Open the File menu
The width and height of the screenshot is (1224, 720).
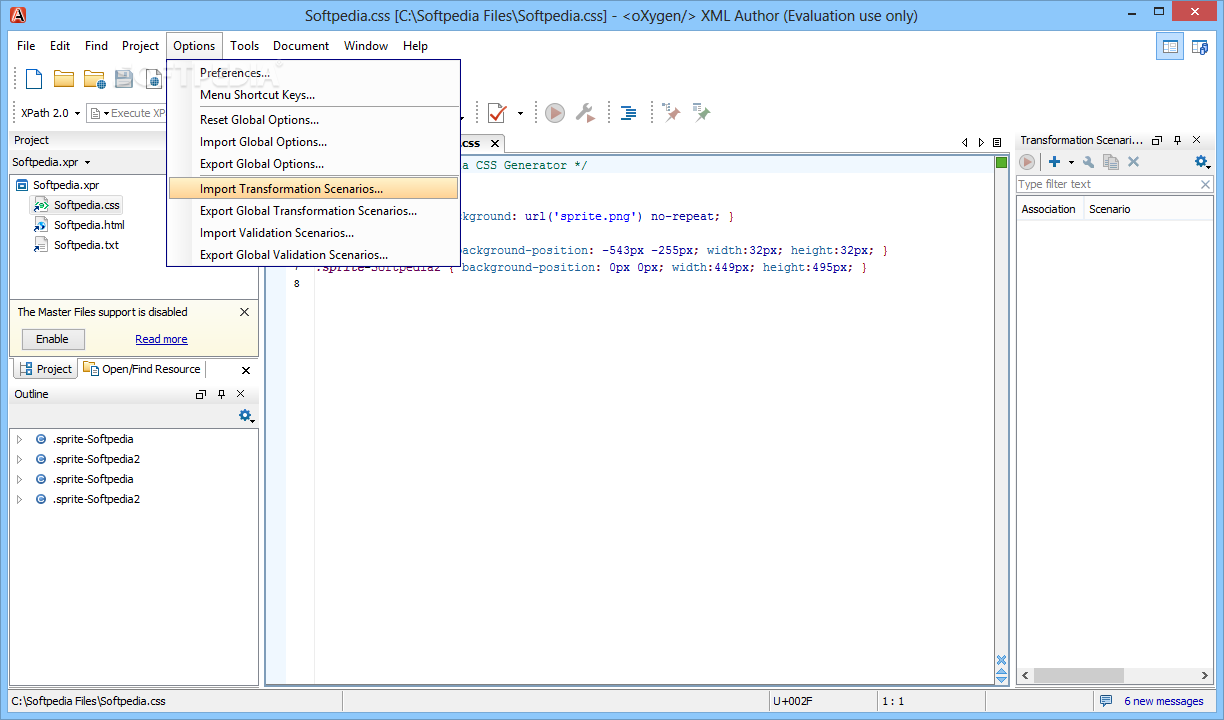tap(26, 46)
